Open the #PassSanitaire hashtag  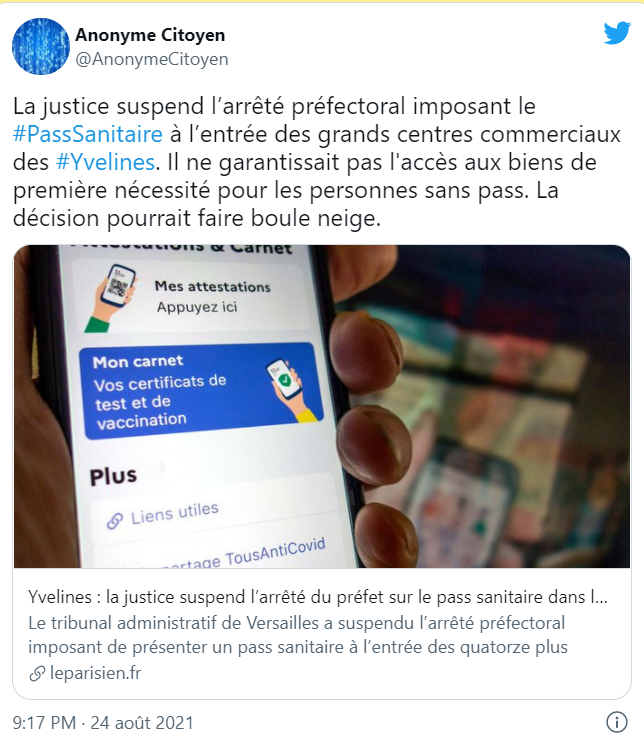point(88,134)
